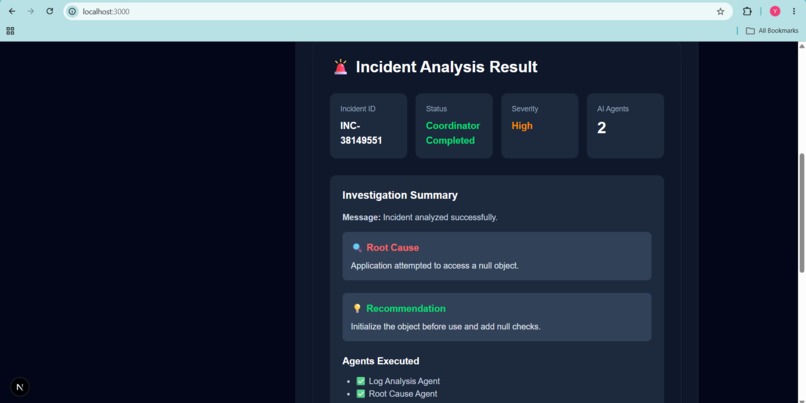
Task: Open the Chrome three-dot menu
Action: coord(794,11)
